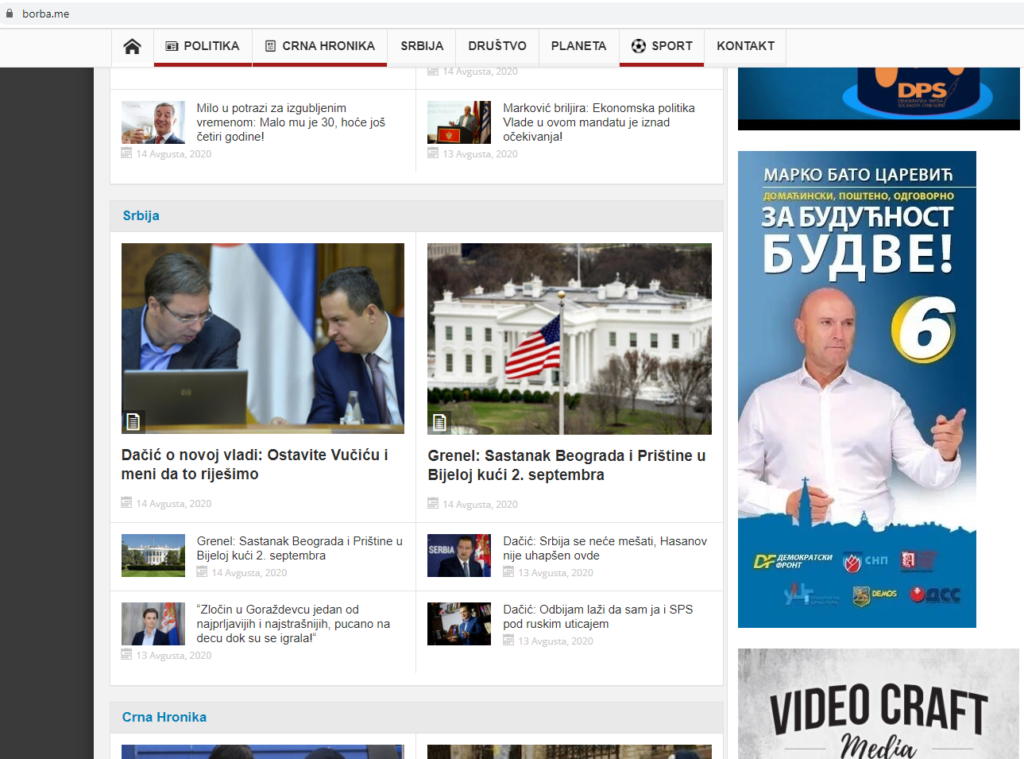The image size is (1024, 759).
Task: Click the White House featured photo
Action: tap(569, 339)
